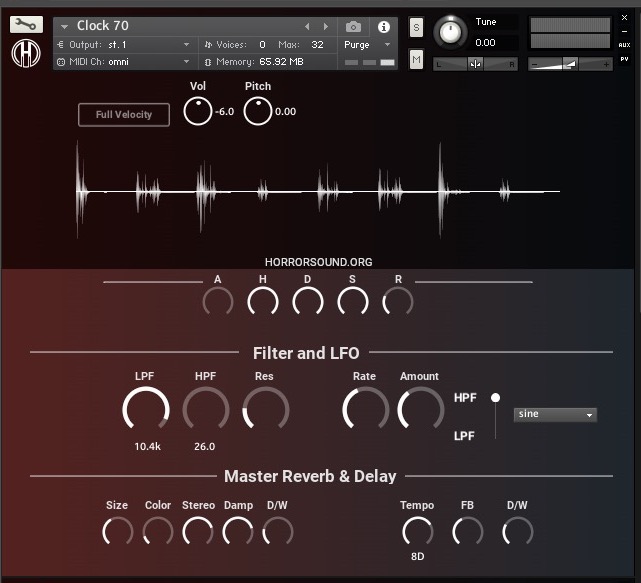Open the instrument info icon

pyautogui.click(x=383, y=27)
